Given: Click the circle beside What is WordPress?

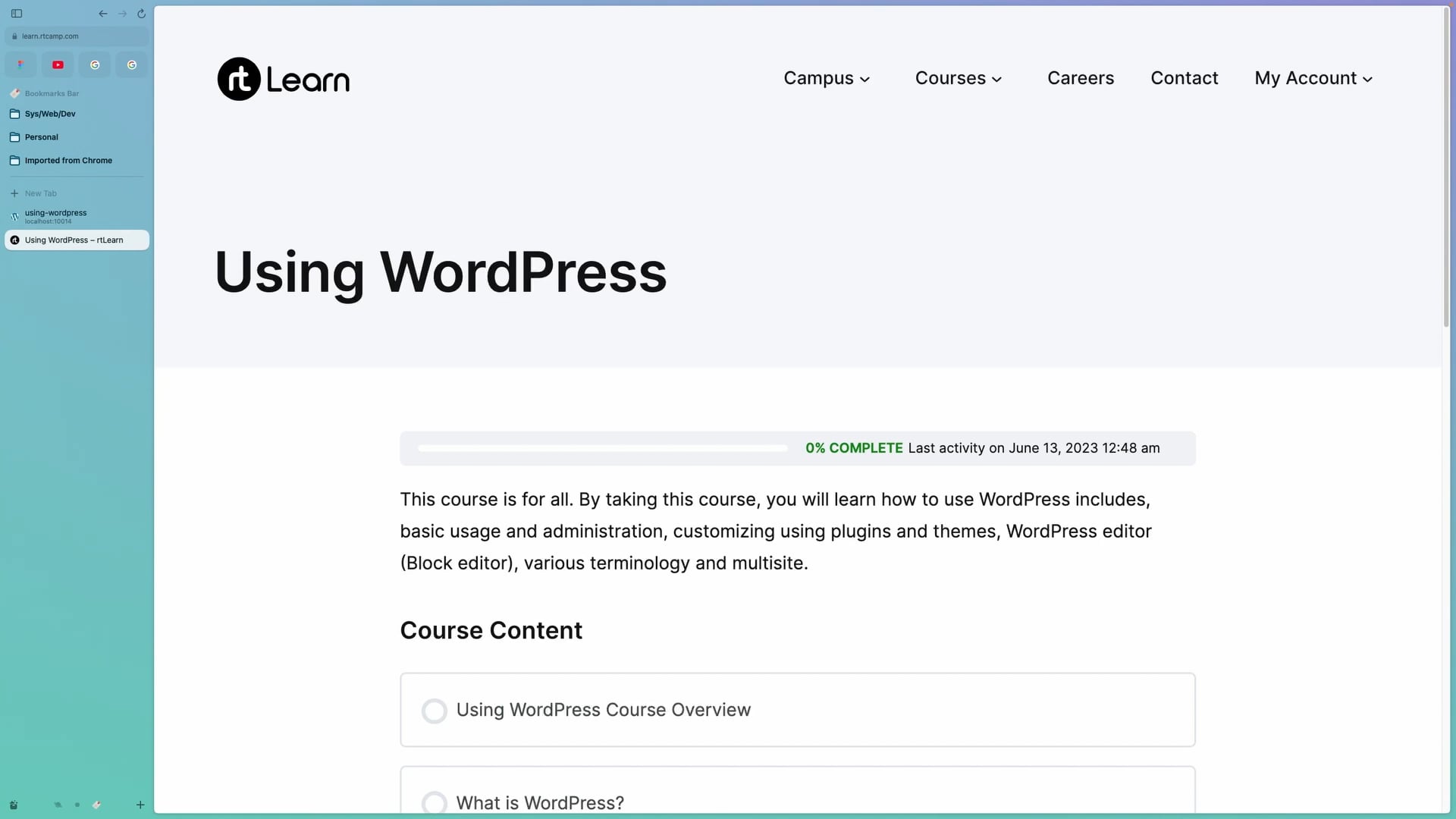Looking at the screenshot, I should coord(435,803).
